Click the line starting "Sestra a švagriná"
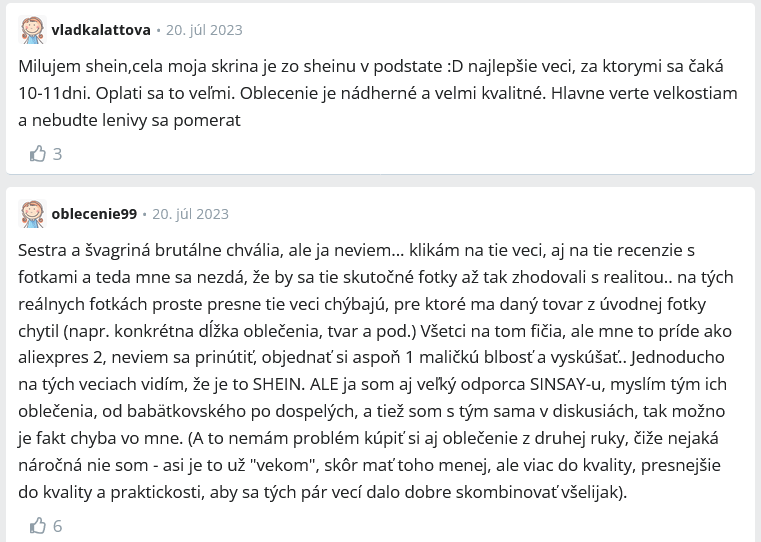 (357, 250)
